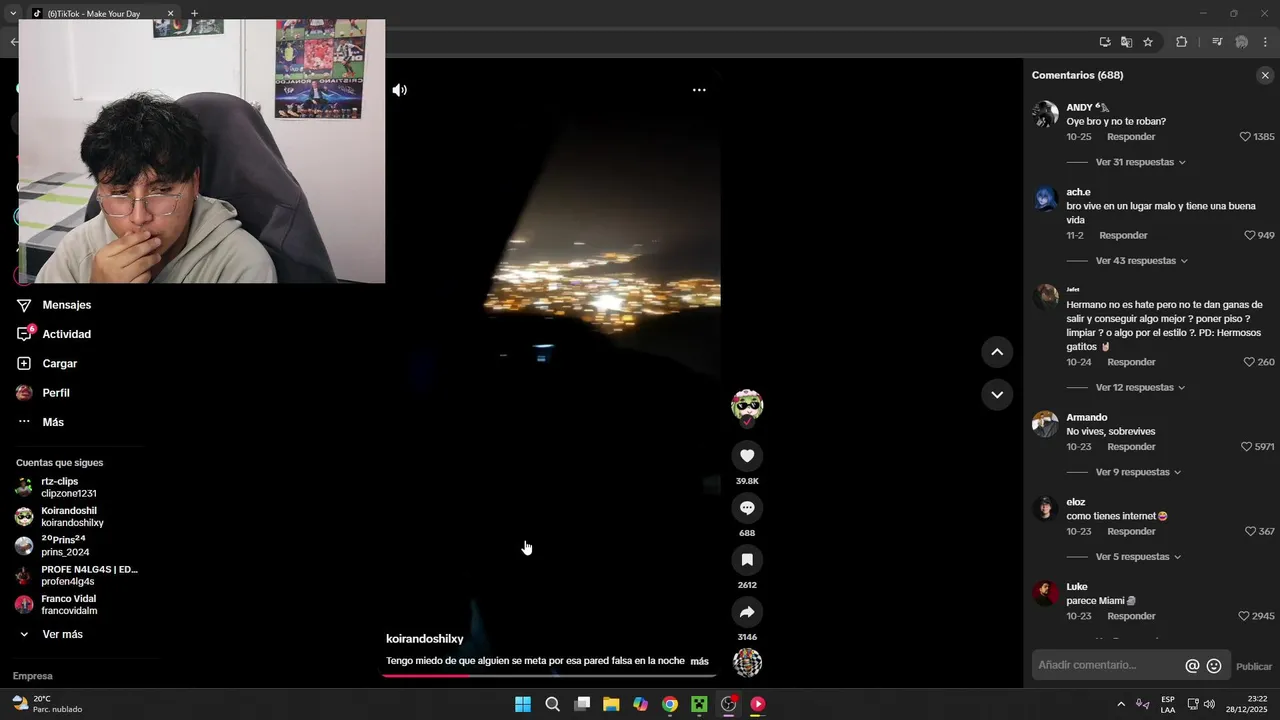Image resolution: width=1280 pixels, height=720 pixels.
Task: Reply to Armando's comment via Responder
Action: pos(1131,447)
